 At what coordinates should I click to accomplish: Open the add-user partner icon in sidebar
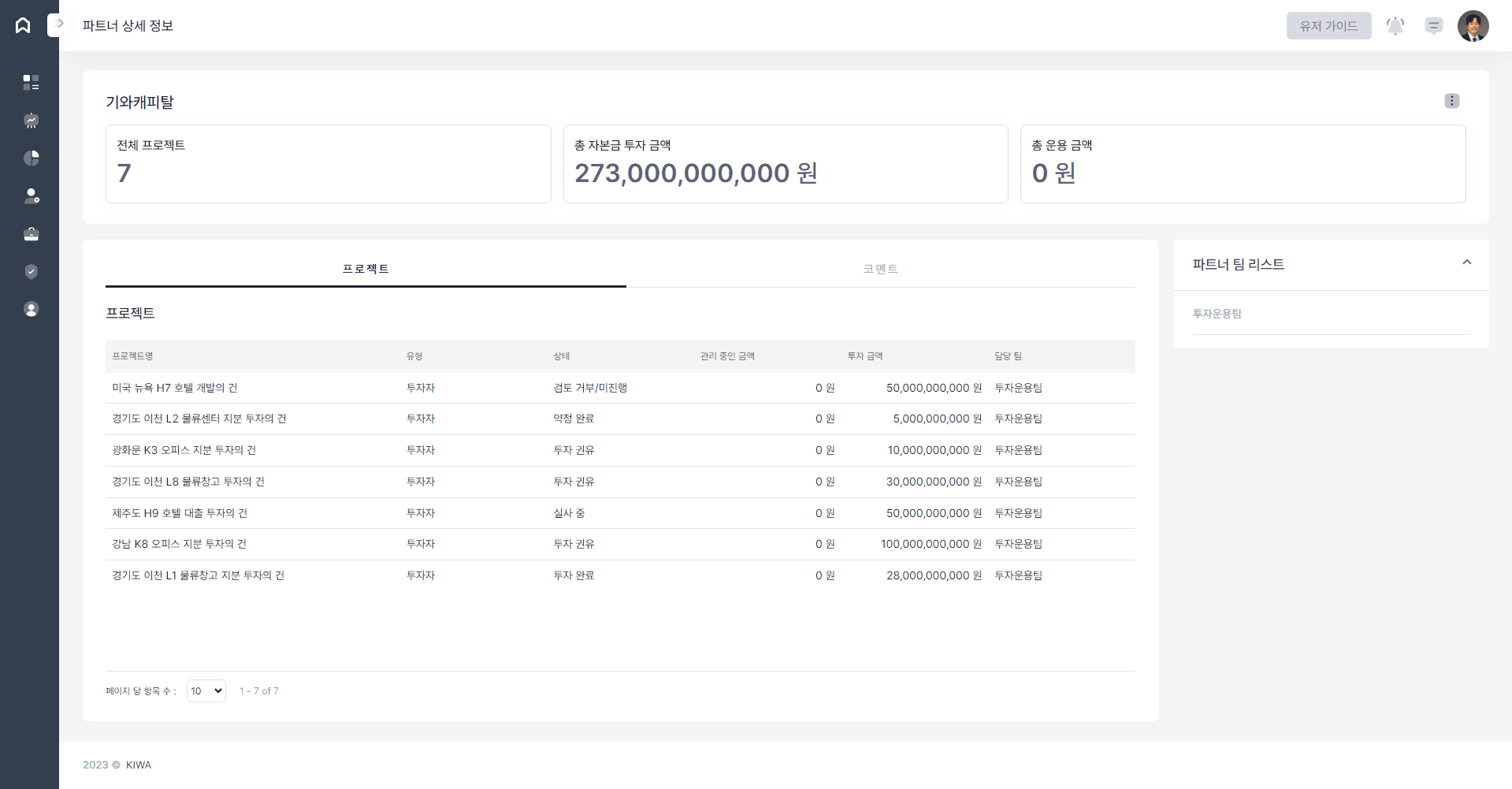tap(31, 196)
